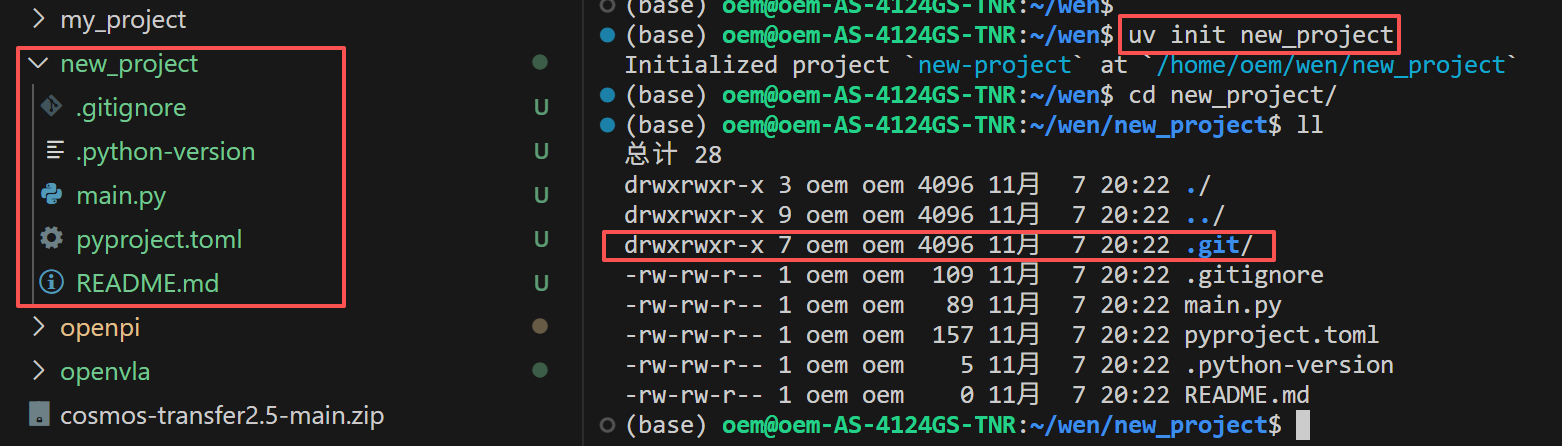Select the openvla folder name

pyautogui.click(x=105, y=371)
